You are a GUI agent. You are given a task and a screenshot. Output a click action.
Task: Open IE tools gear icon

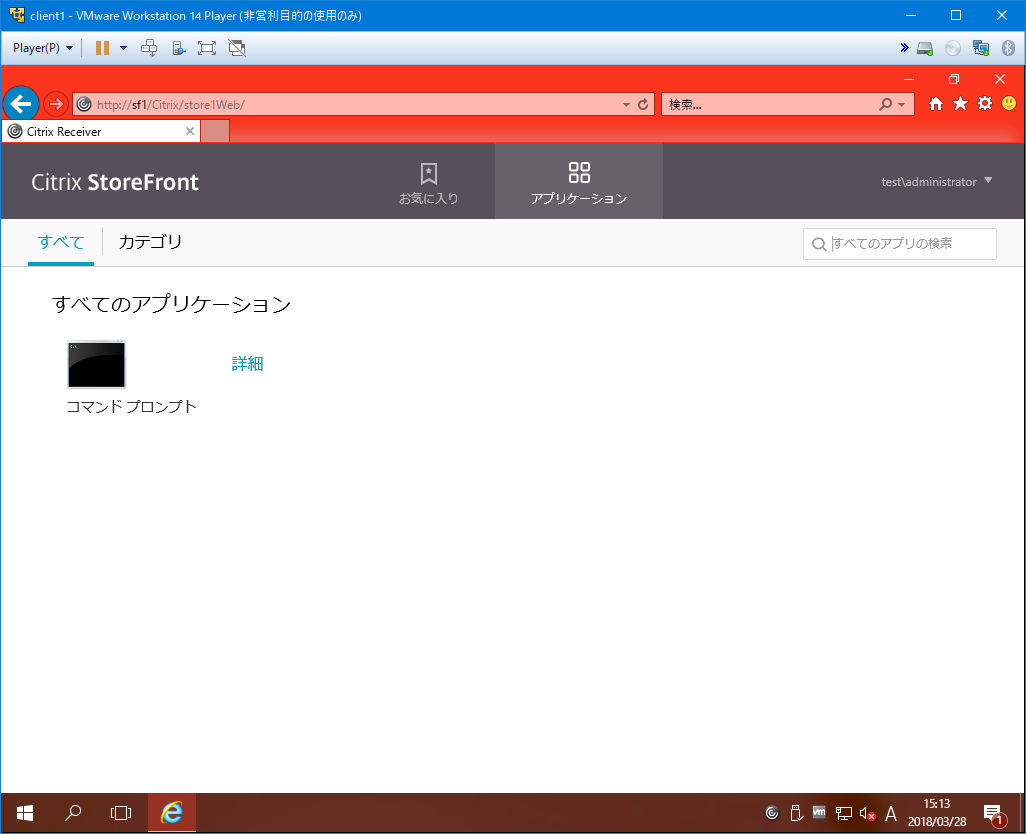tap(985, 103)
